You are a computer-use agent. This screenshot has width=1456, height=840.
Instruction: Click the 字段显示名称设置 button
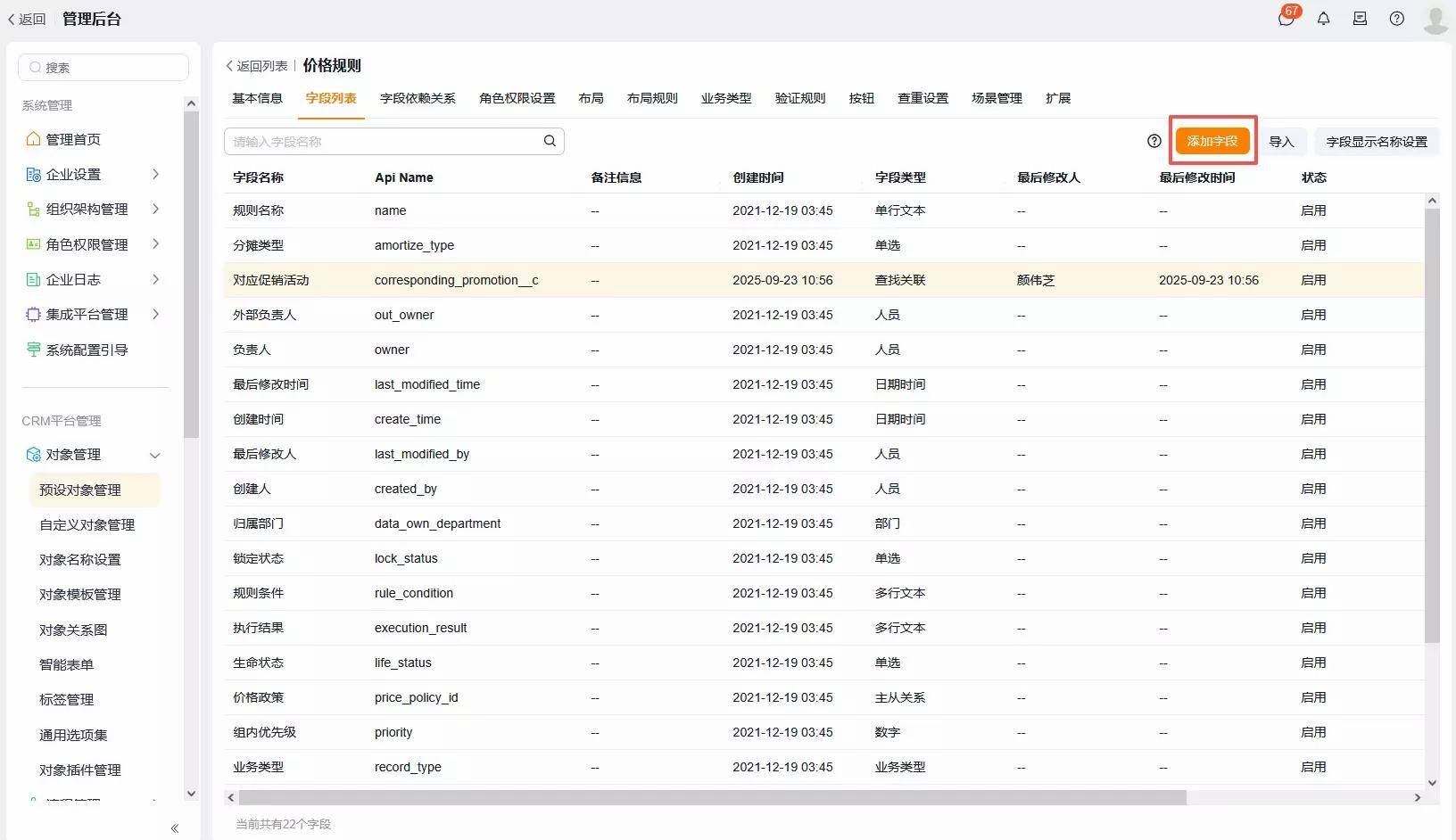1376,142
